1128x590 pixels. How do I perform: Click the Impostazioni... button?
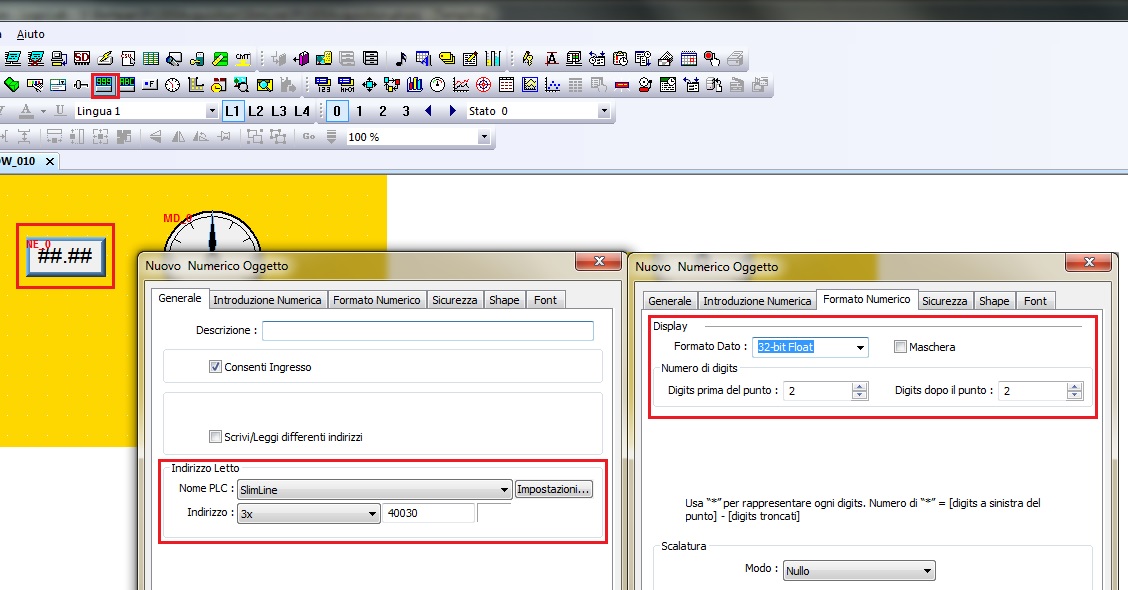pos(554,489)
